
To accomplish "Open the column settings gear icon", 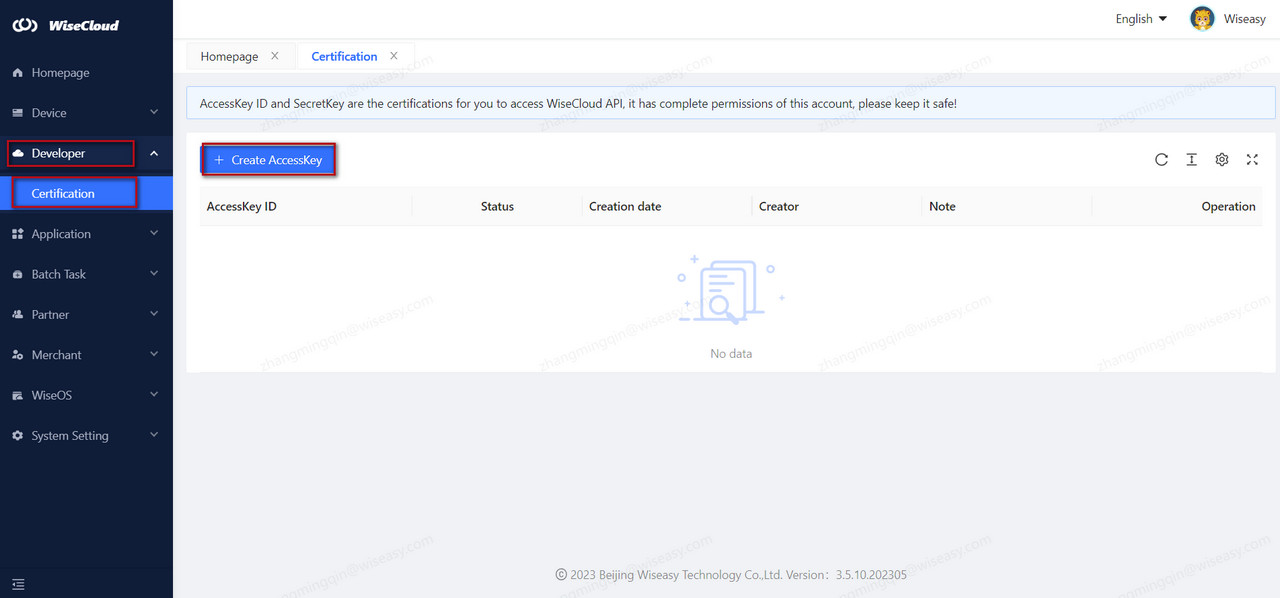I will click(x=1221, y=160).
